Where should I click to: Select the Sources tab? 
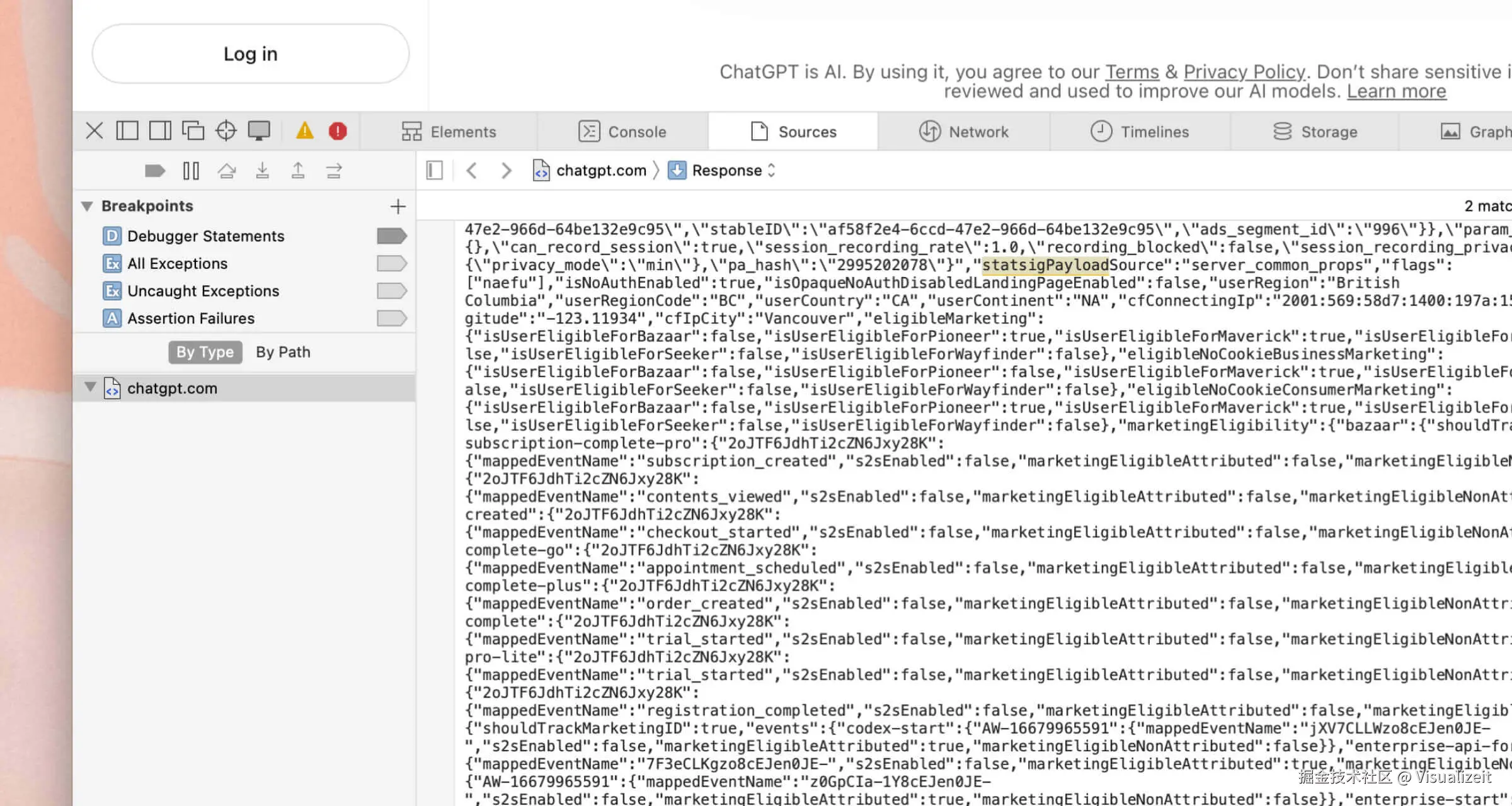coord(793,132)
